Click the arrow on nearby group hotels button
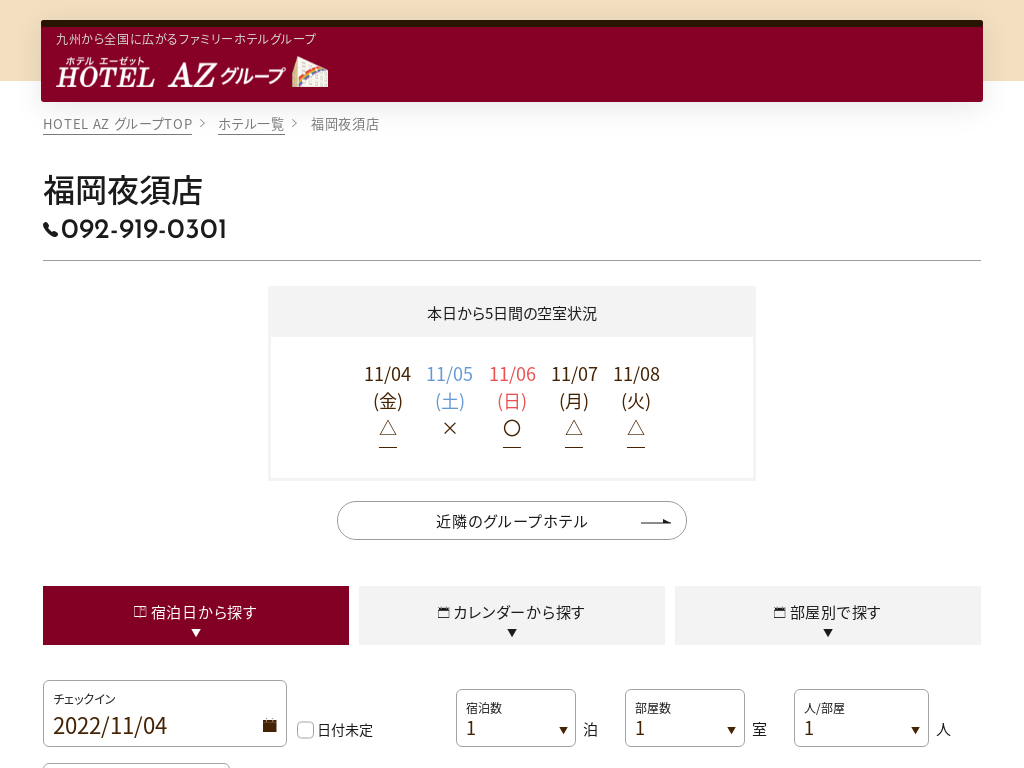This screenshot has height=768, width=1024. 656,522
